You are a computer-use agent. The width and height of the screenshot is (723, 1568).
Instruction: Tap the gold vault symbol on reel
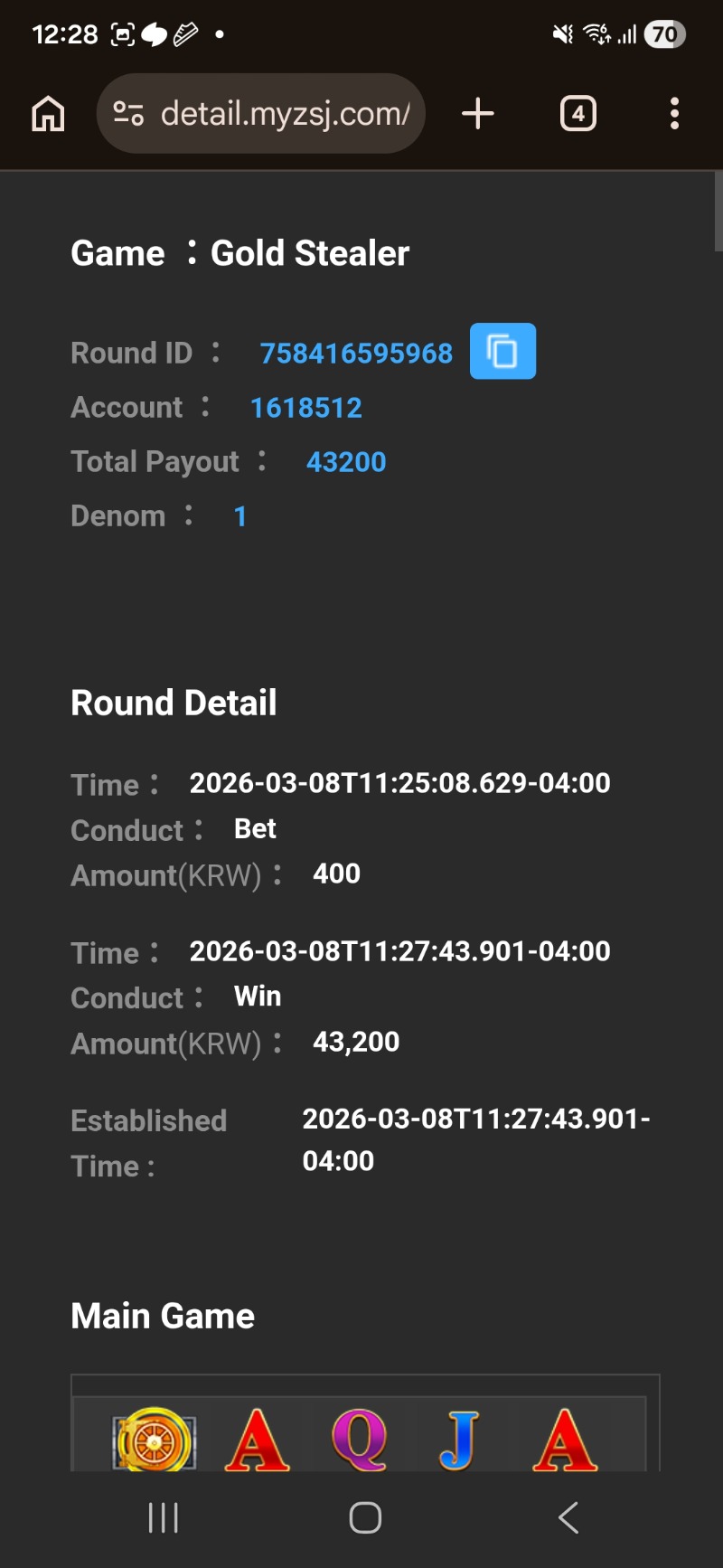154,1439
